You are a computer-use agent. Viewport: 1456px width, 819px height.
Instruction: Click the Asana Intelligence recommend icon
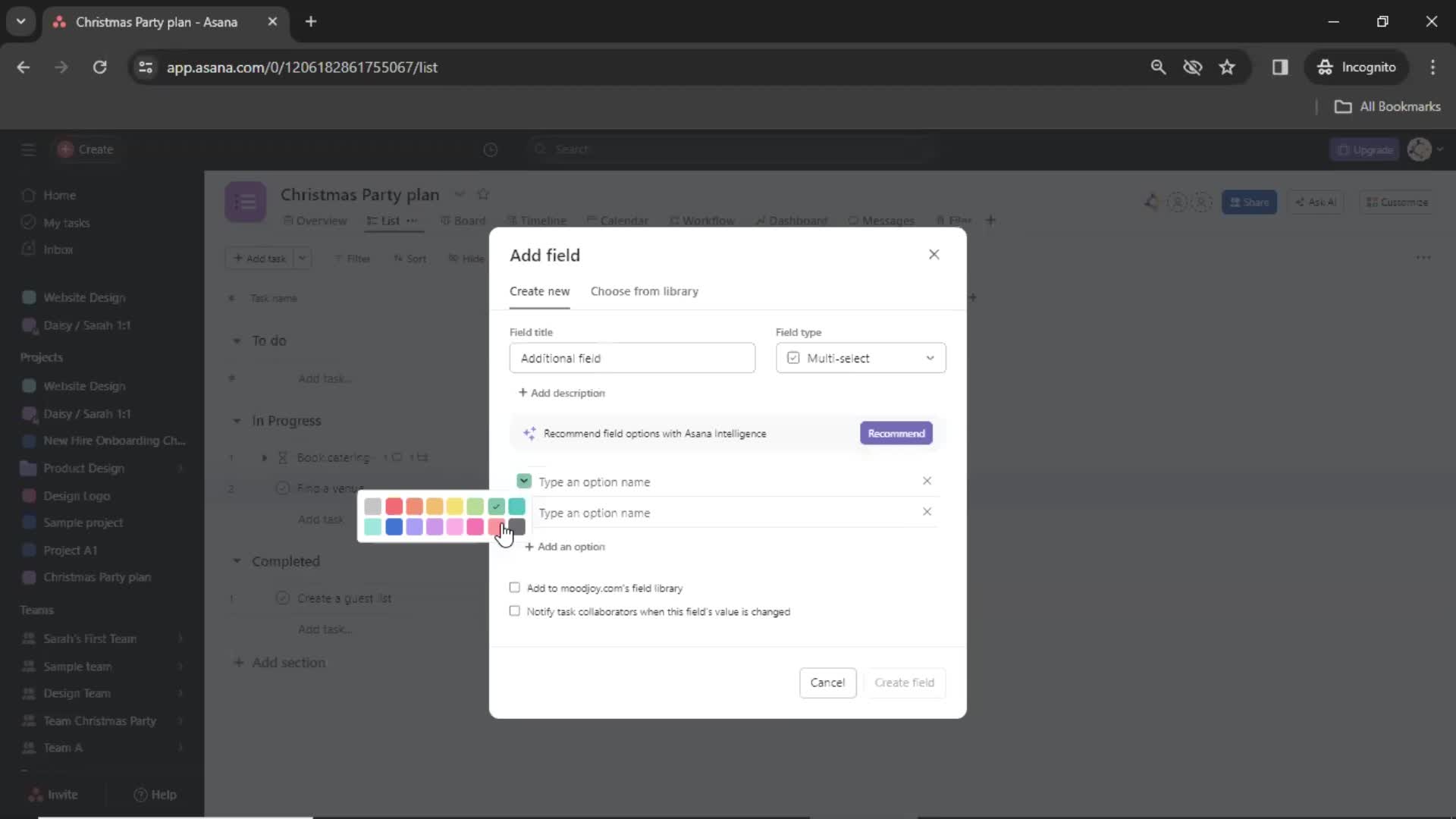[x=529, y=433]
